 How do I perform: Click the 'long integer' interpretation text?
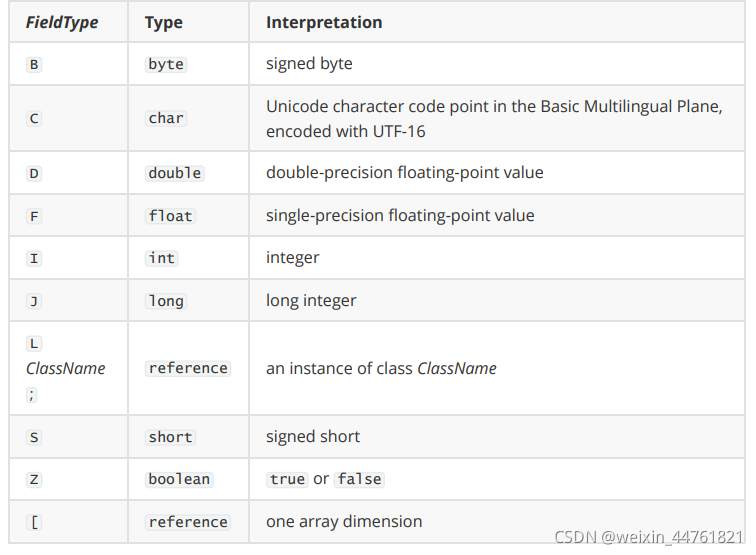click(311, 301)
